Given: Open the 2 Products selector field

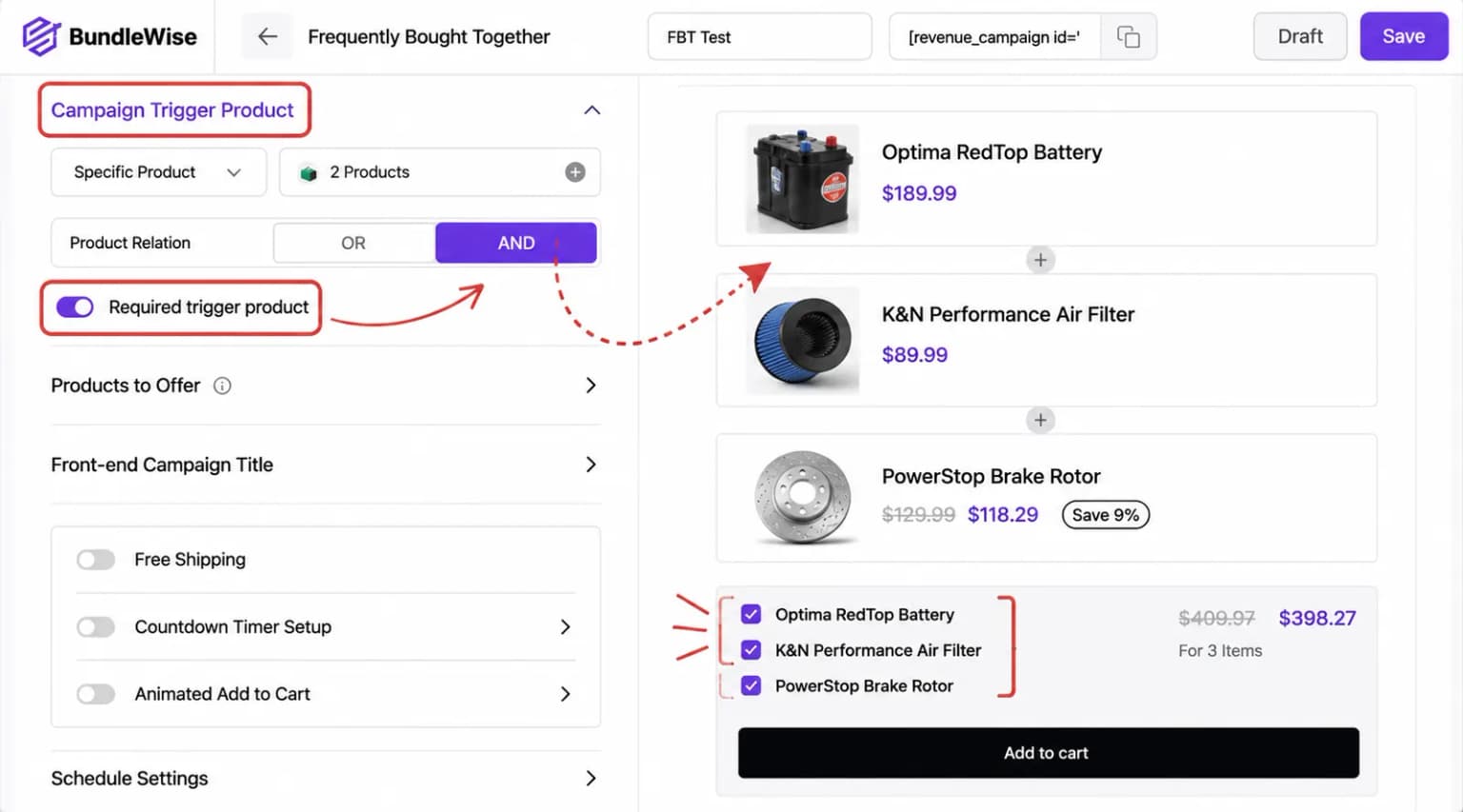Looking at the screenshot, I should pyautogui.click(x=439, y=172).
